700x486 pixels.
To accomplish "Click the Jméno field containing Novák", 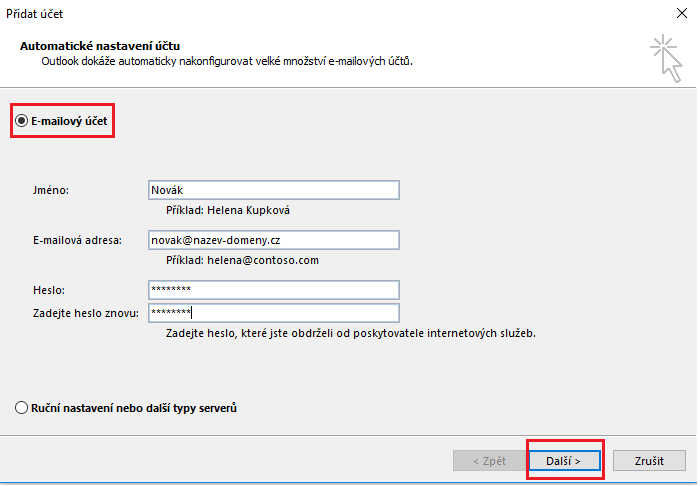I will click(x=272, y=191).
